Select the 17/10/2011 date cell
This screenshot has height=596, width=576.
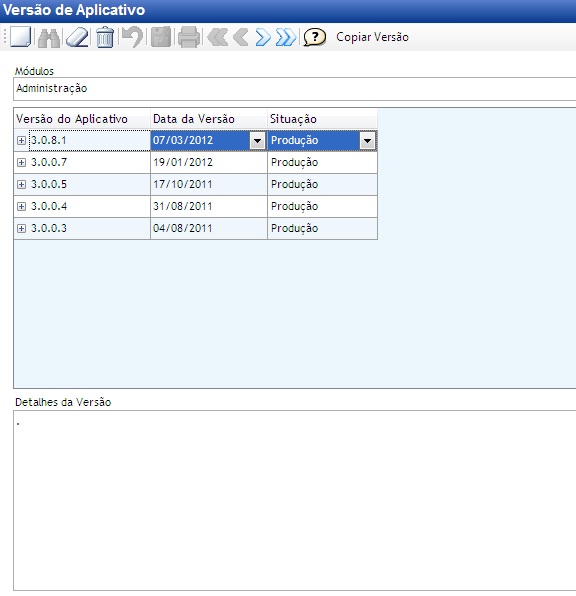point(209,185)
